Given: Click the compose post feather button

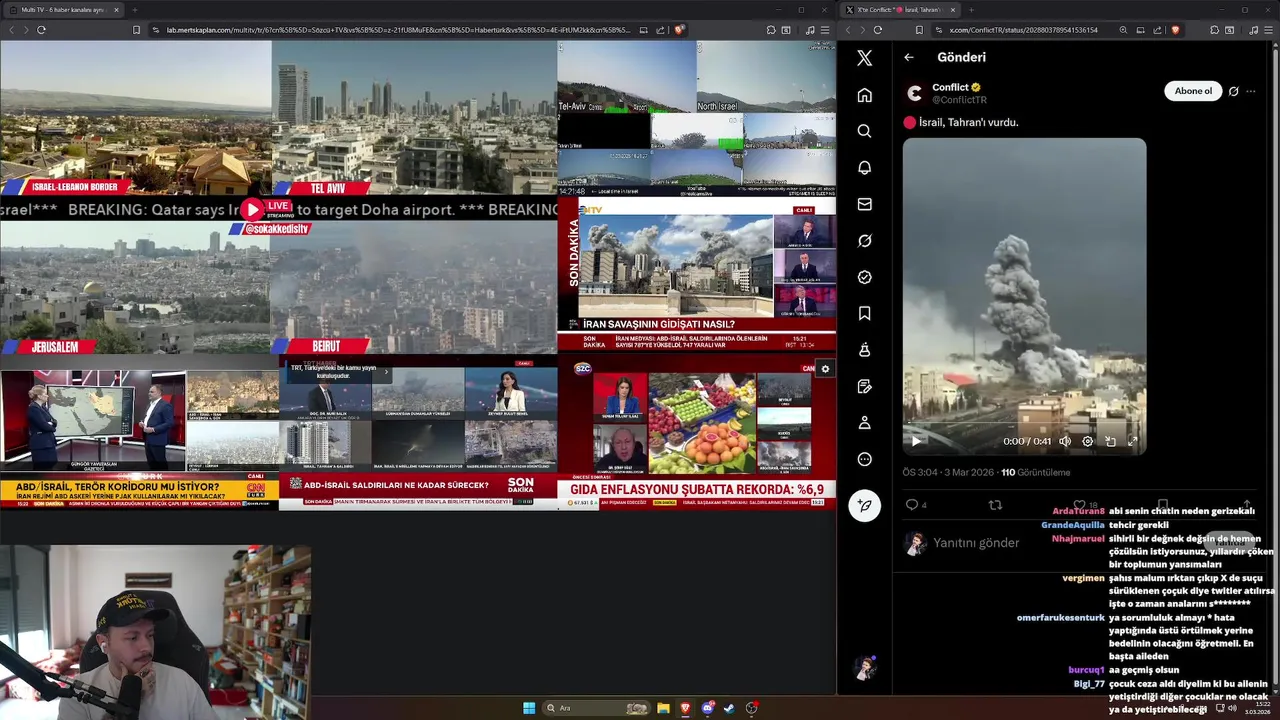Looking at the screenshot, I should [x=865, y=506].
